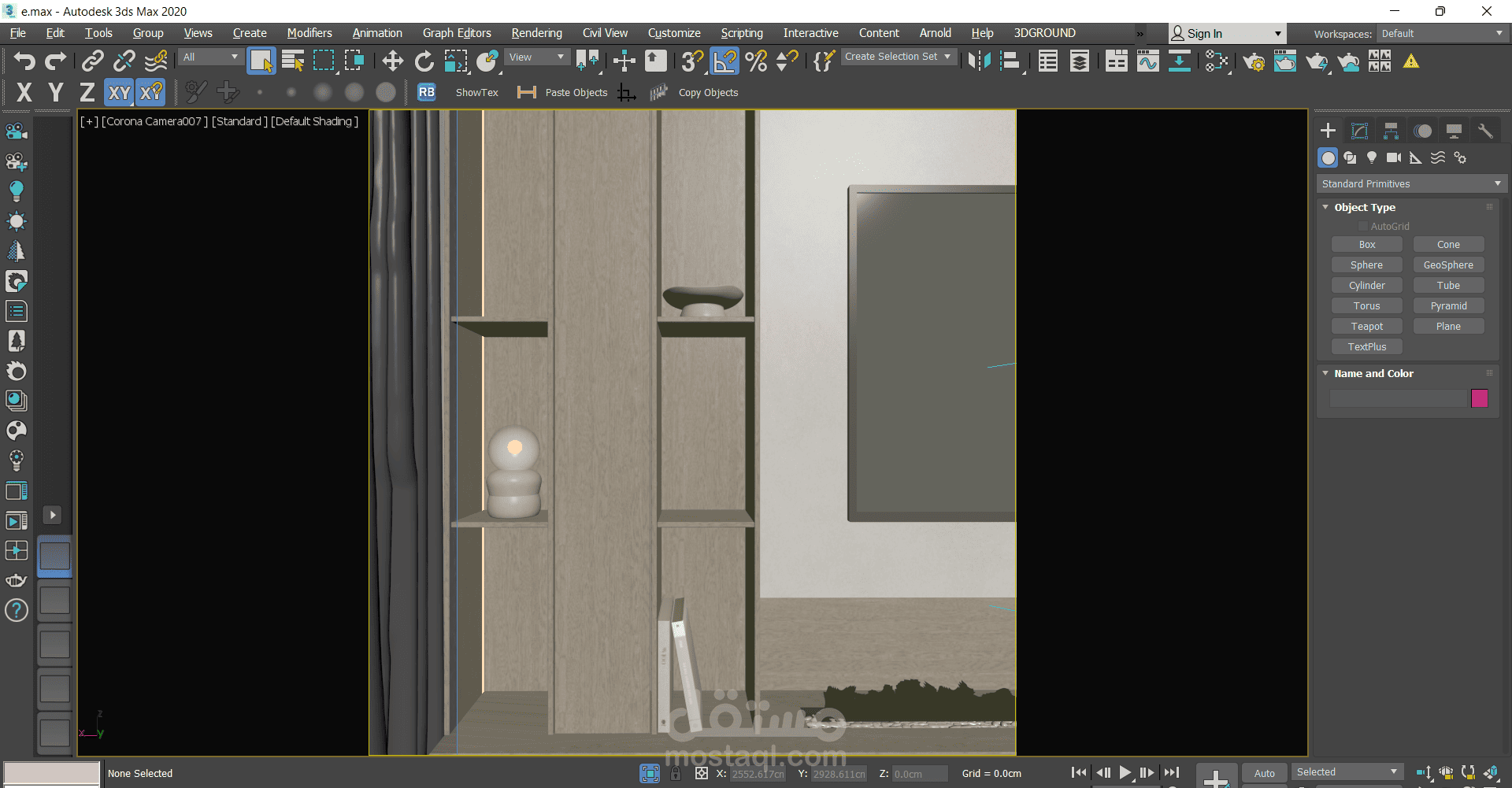Select the Move transform tool
The width and height of the screenshot is (1512, 788).
[392, 61]
